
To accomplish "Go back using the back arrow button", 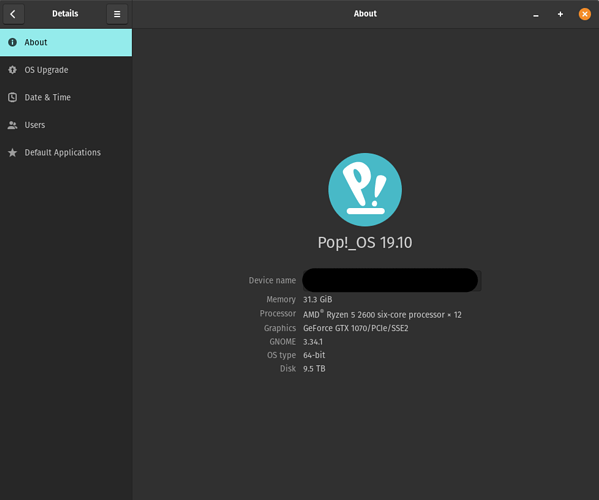I will [14, 14].
